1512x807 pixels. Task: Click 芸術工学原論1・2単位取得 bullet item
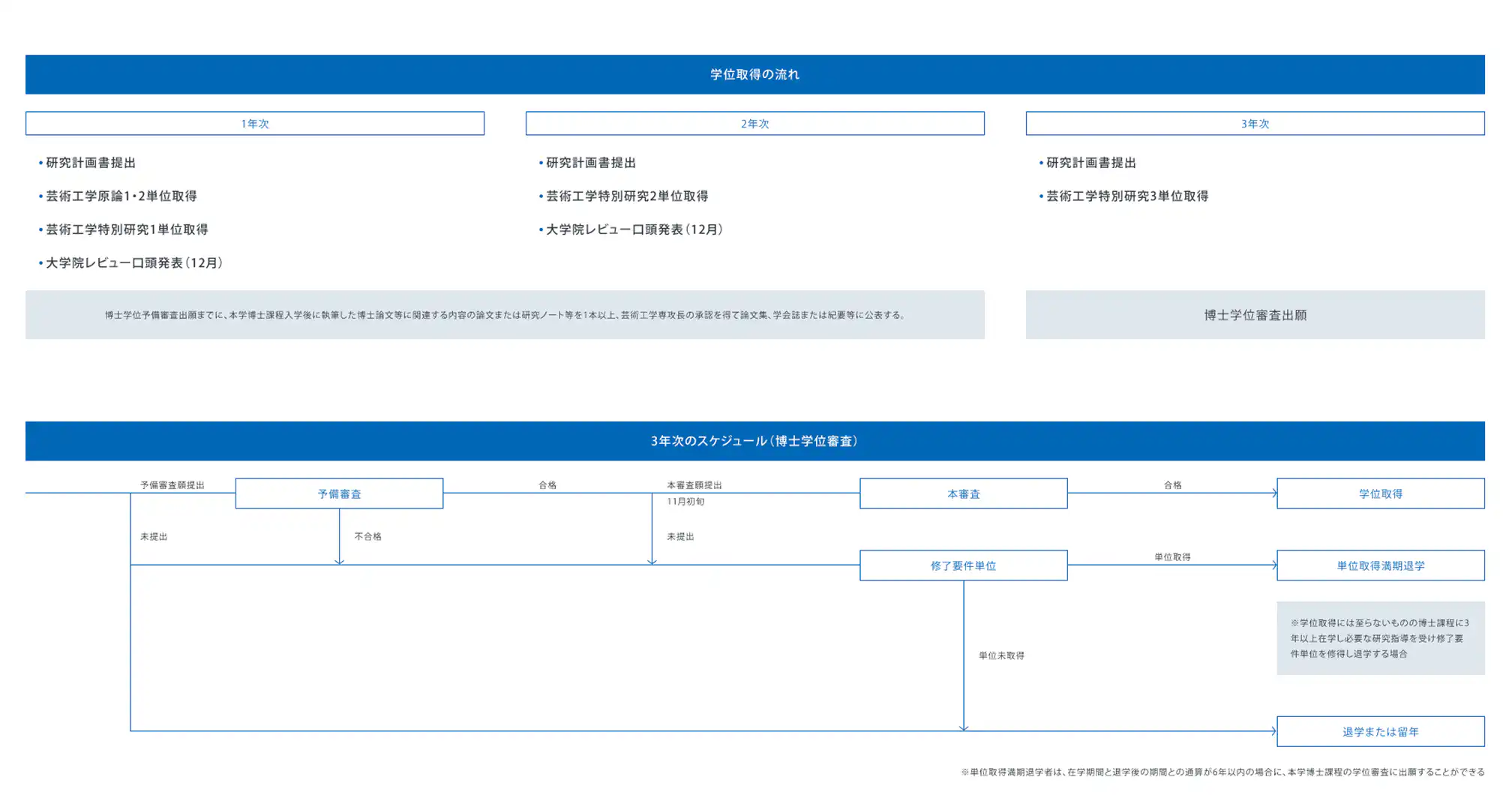[x=121, y=196]
